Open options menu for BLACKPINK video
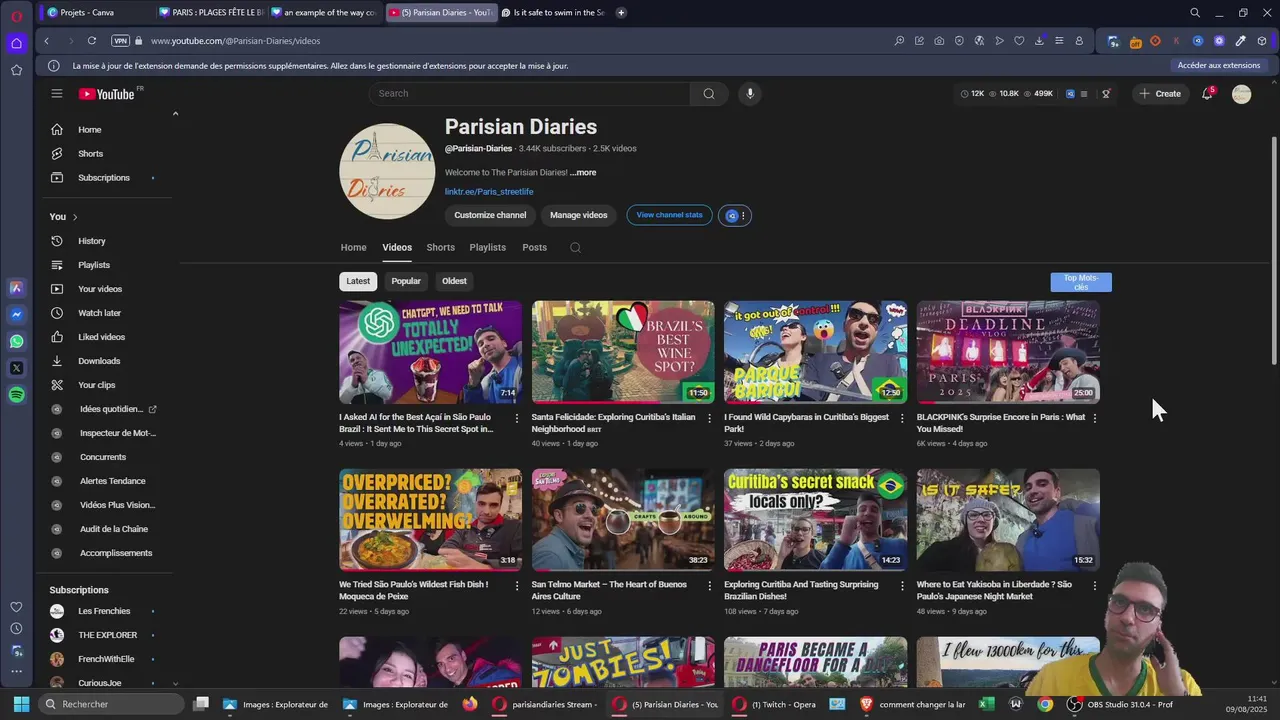 pyautogui.click(x=1095, y=418)
